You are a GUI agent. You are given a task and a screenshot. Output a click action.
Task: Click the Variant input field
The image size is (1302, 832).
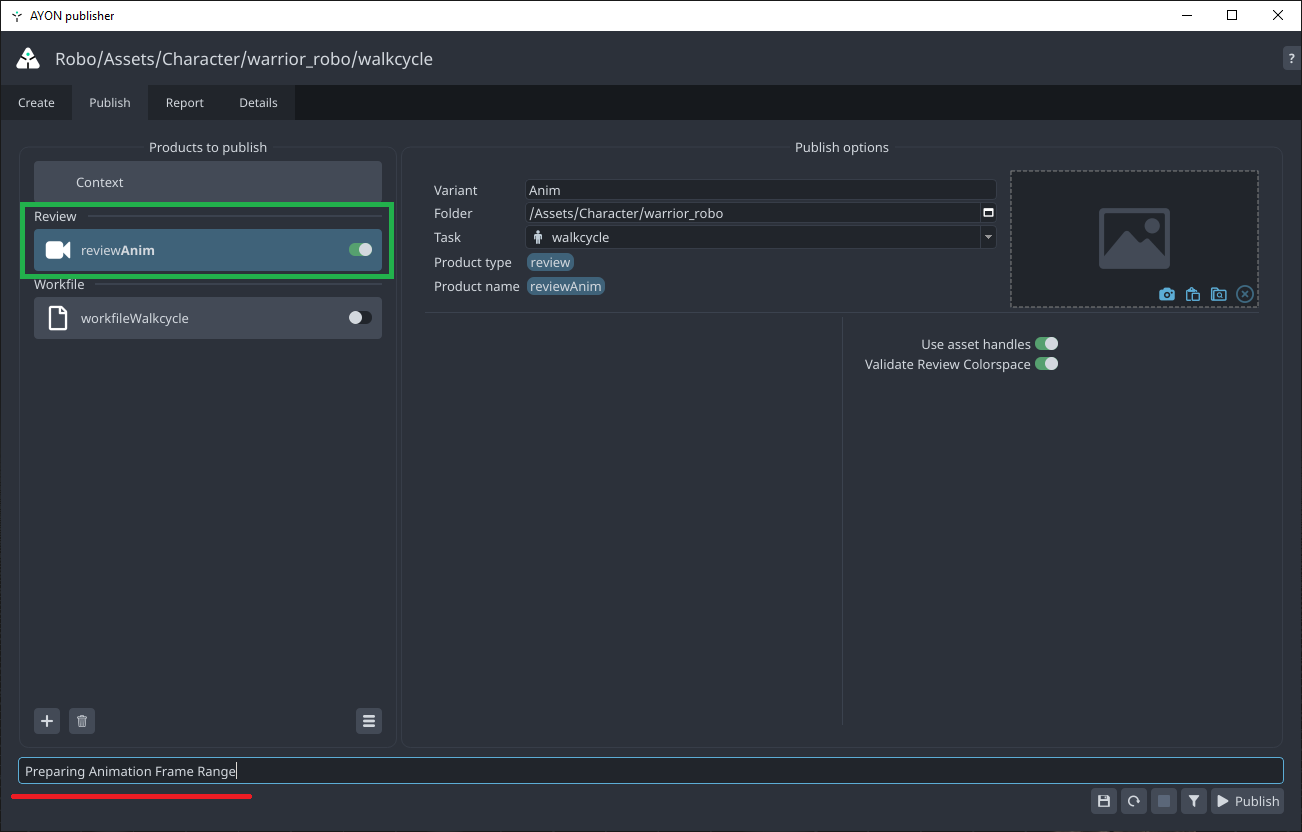point(760,190)
